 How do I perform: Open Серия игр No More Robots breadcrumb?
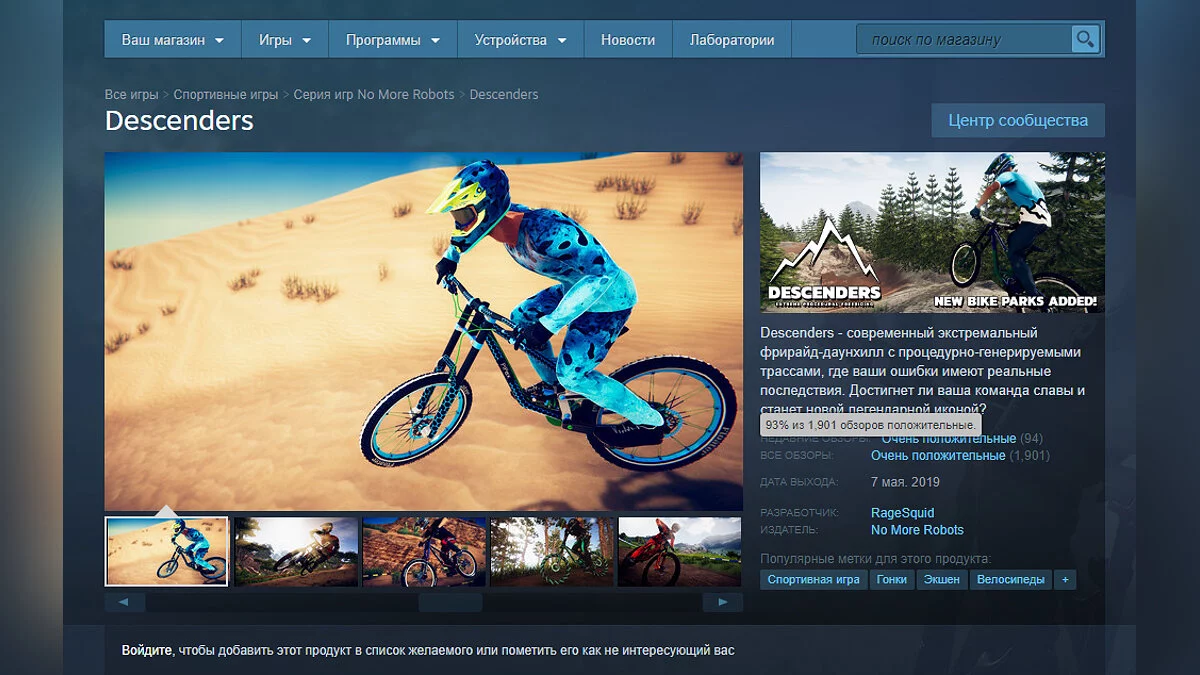click(374, 94)
